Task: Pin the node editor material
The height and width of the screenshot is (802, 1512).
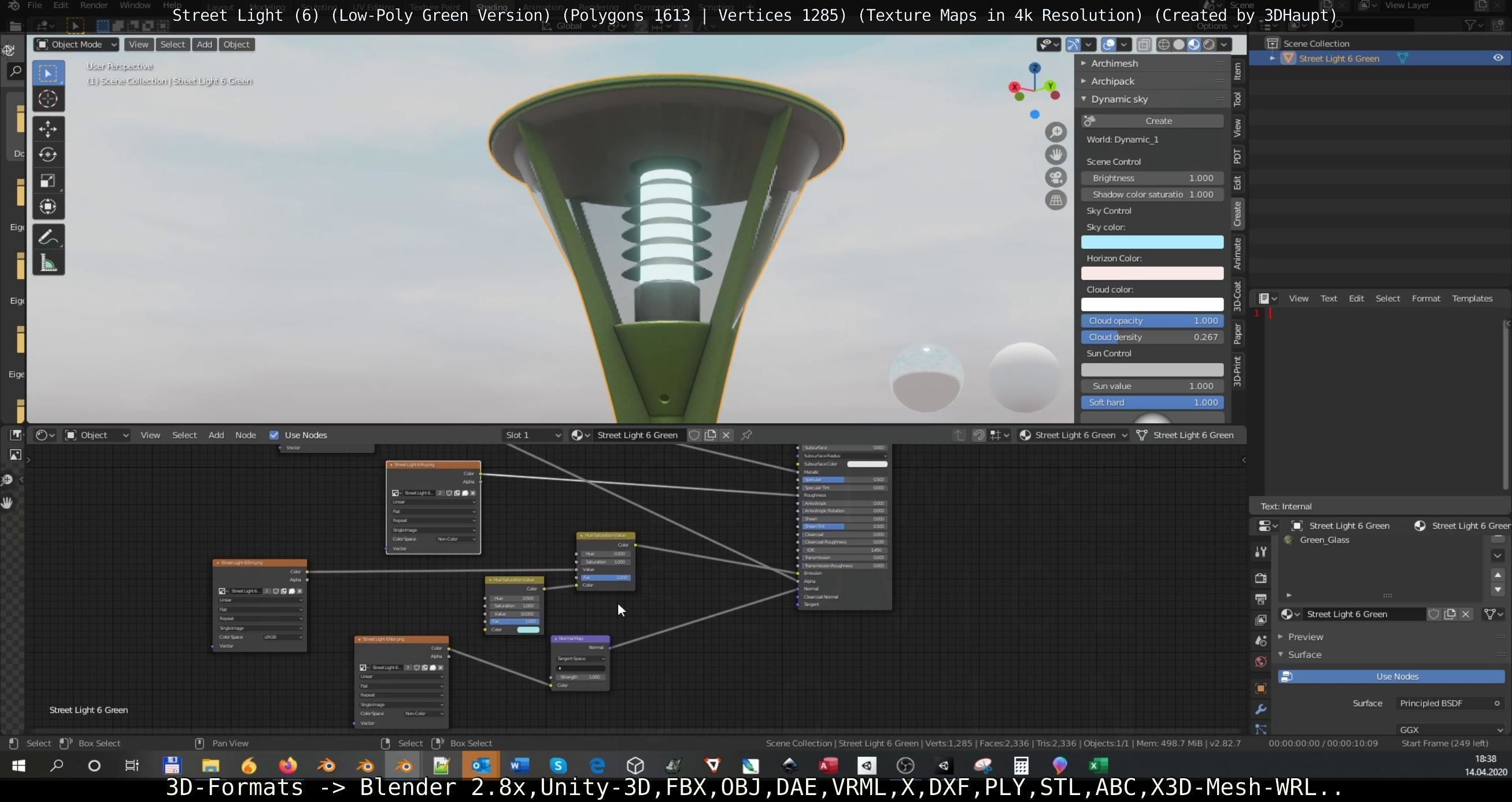Action: pos(746,435)
